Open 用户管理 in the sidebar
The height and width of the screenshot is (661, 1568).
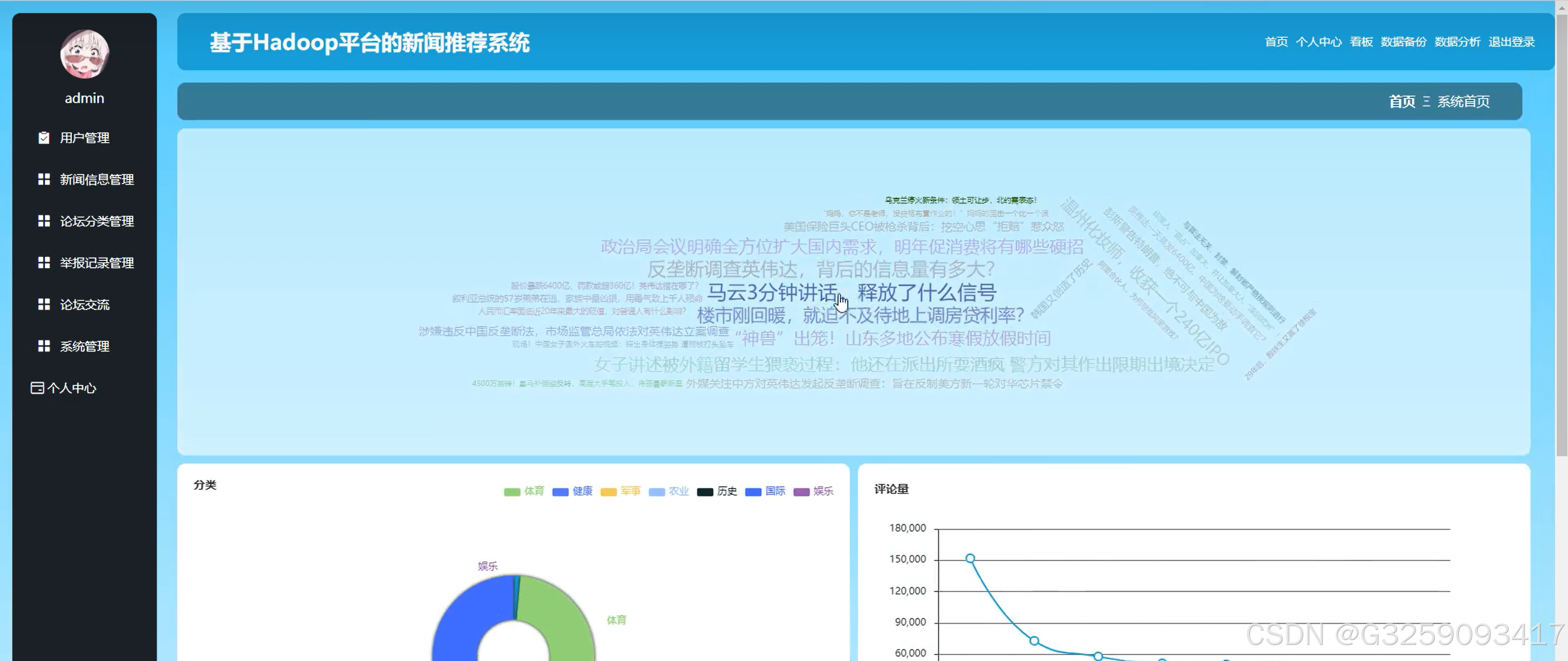(x=84, y=138)
